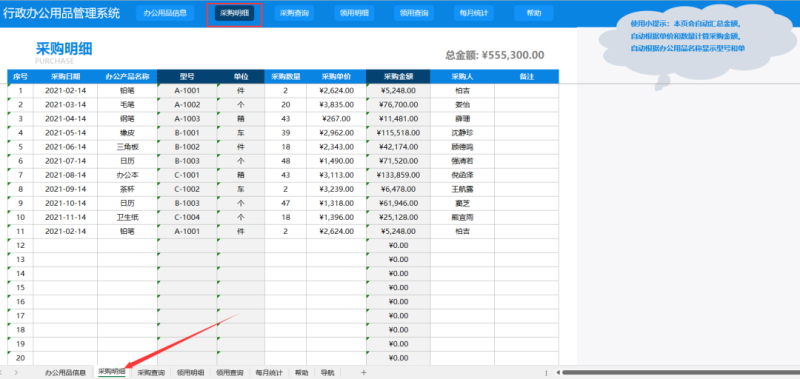Select the 单位 column header
800x379 pixels.
[x=241, y=77]
